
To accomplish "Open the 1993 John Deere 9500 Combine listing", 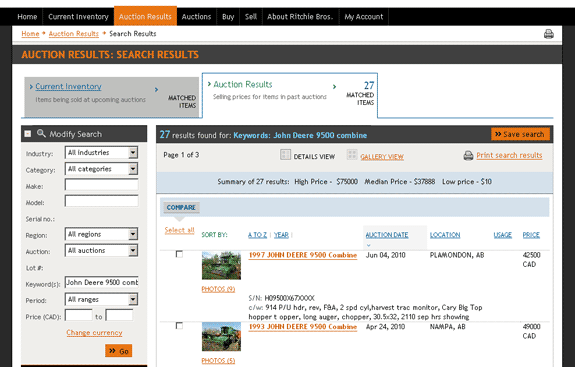I will coord(303,327).
